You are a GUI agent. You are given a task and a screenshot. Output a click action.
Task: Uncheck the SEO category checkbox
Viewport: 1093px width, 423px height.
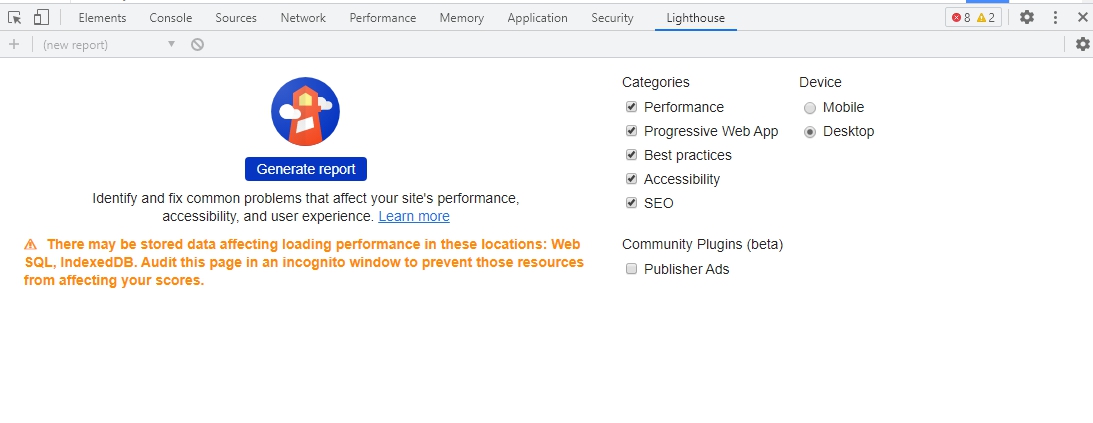click(632, 203)
